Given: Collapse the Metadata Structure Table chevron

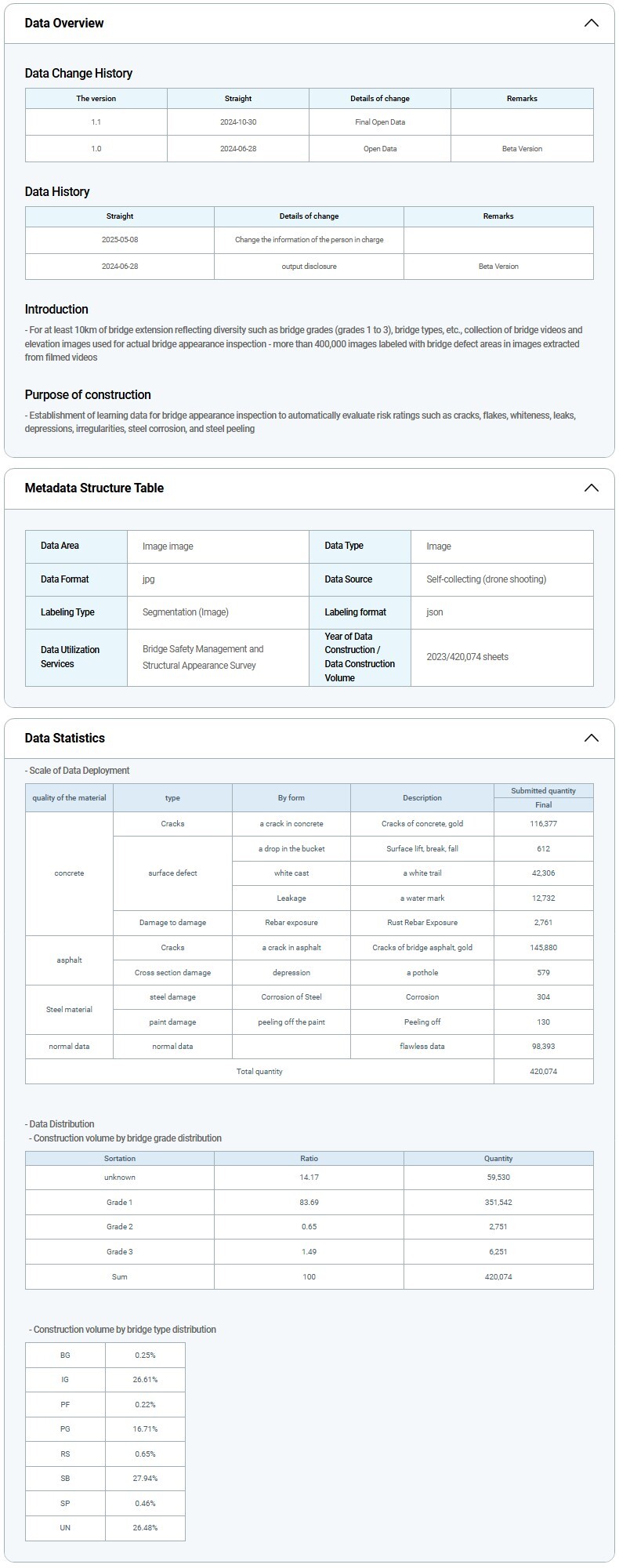Looking at the screenshot, I should (x=591, y=488).
